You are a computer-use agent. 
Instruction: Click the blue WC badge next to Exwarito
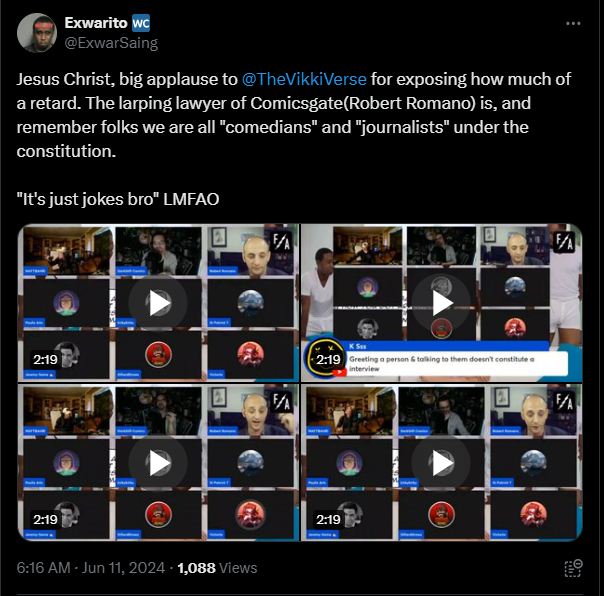click(x=141, y=23)
